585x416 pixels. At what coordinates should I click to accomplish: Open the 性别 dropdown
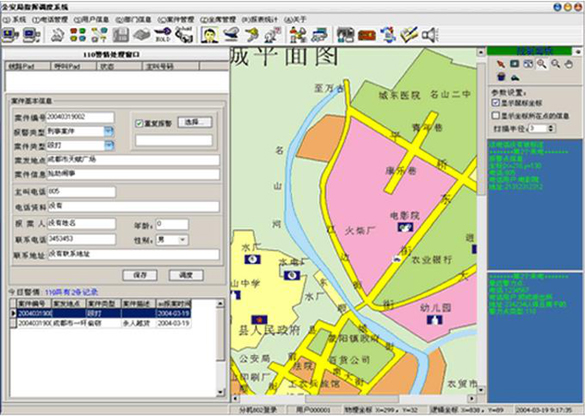tap(182, 240)
